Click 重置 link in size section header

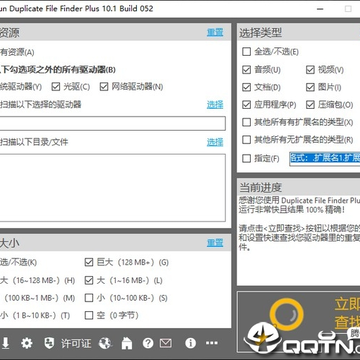coord(215,243)
